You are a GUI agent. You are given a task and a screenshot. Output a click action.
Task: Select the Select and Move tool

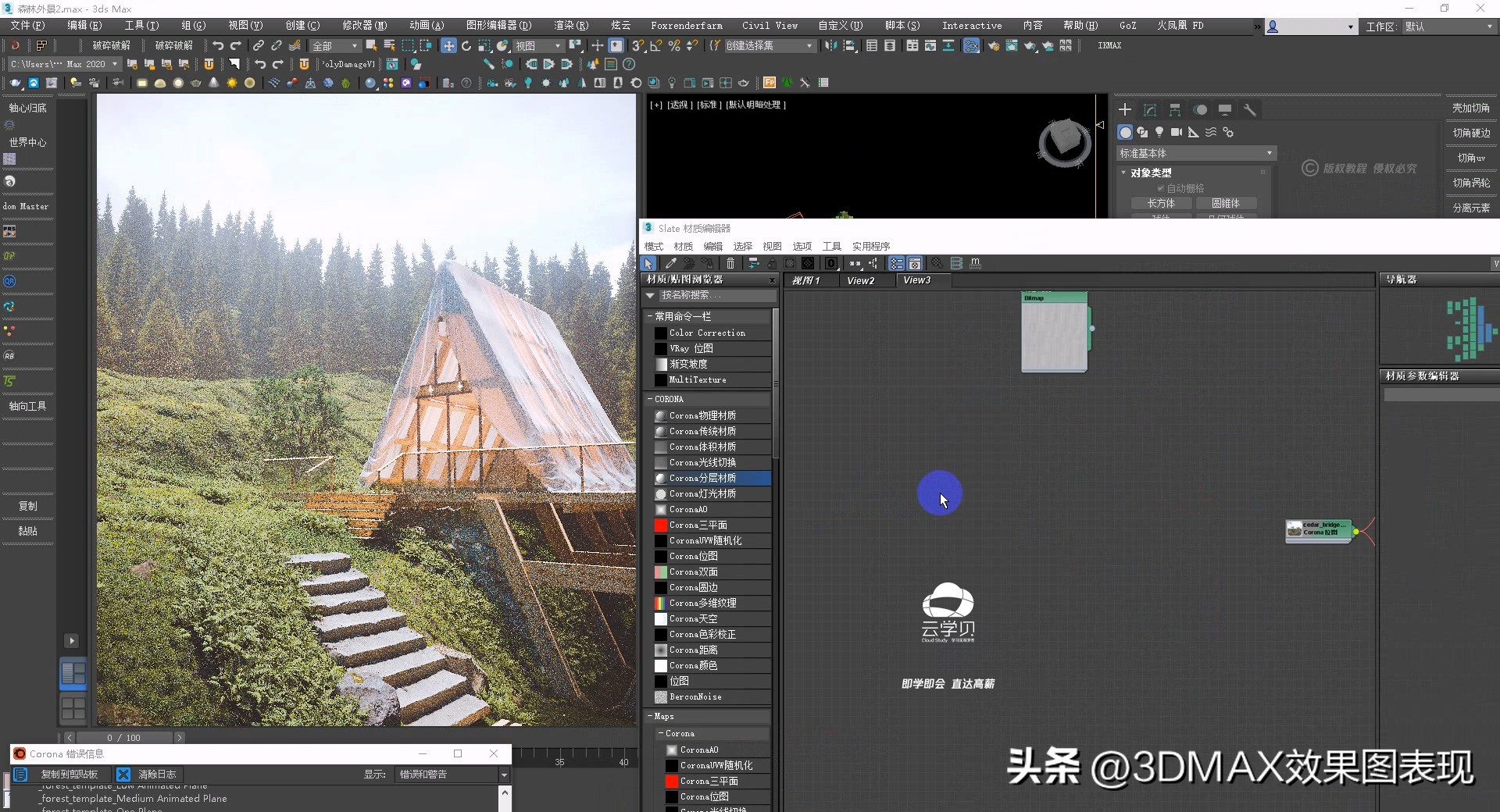448,45
